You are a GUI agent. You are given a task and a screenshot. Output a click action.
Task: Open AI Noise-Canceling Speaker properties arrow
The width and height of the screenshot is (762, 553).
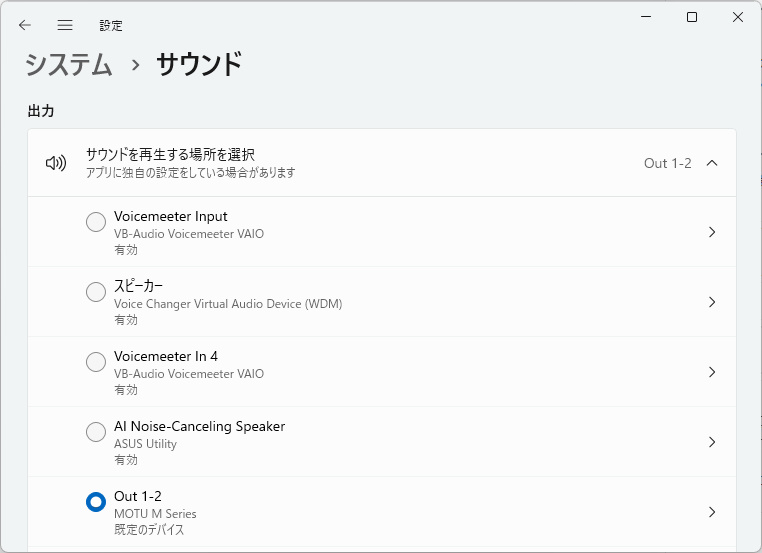(712, 442)
